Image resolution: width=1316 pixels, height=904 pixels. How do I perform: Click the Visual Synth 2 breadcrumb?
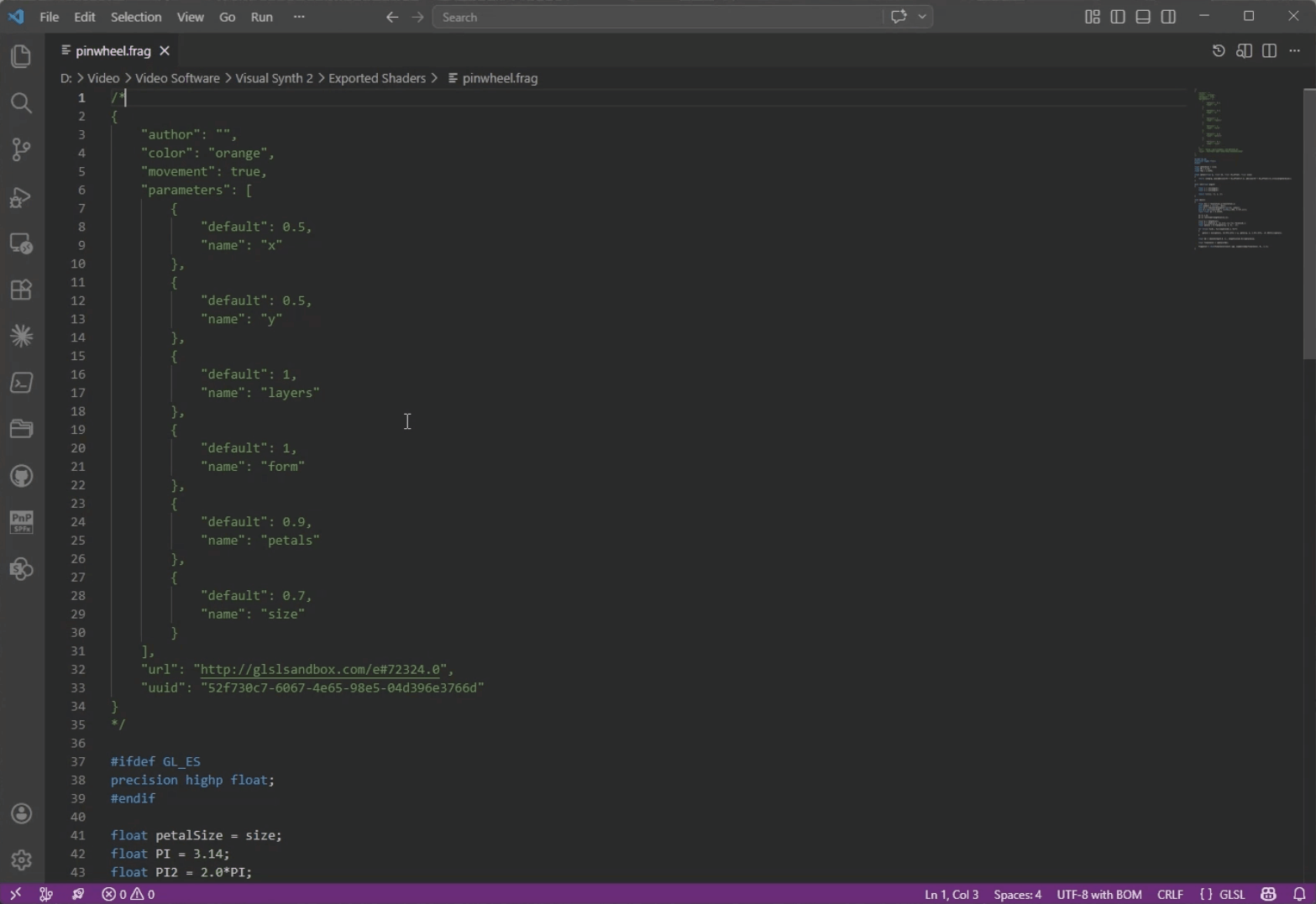[x=274, y=78]
